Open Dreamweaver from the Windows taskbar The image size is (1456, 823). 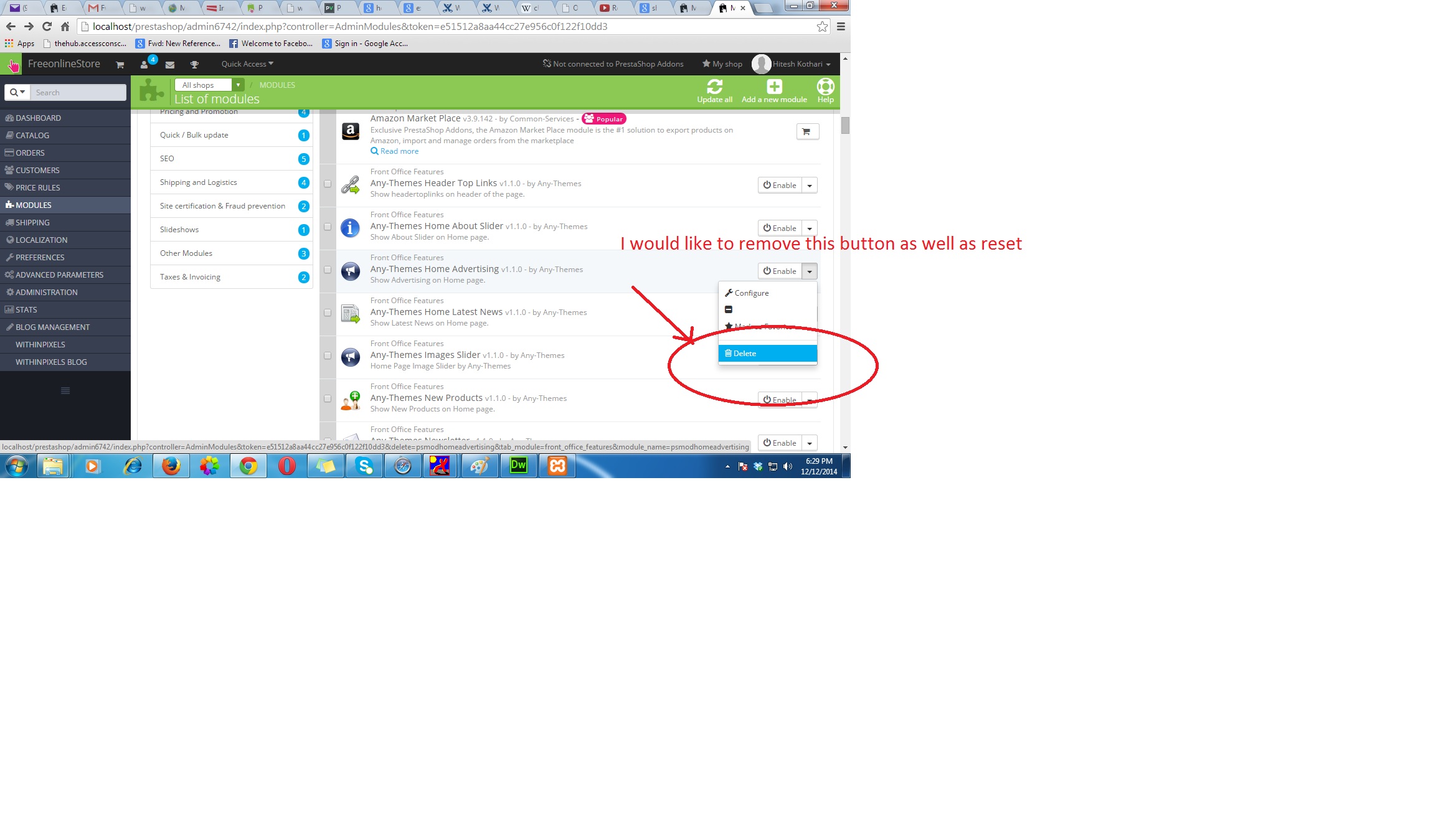coord(518,466)
